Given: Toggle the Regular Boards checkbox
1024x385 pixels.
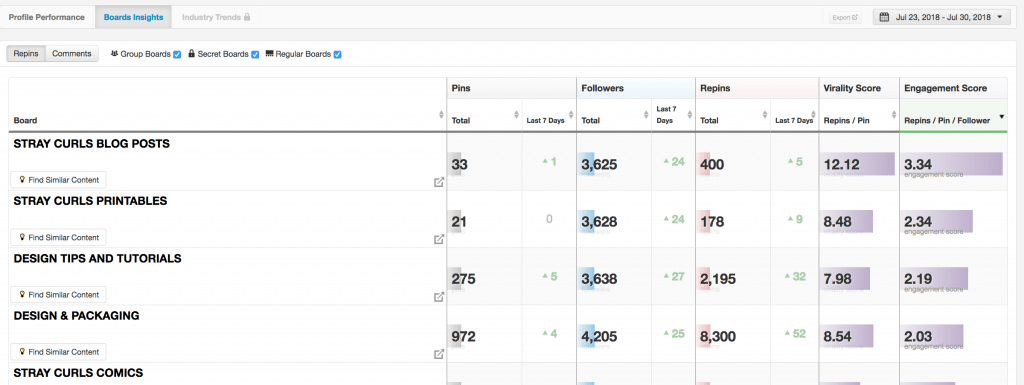Looking at the screenshot, I should [x=338, y=55].
